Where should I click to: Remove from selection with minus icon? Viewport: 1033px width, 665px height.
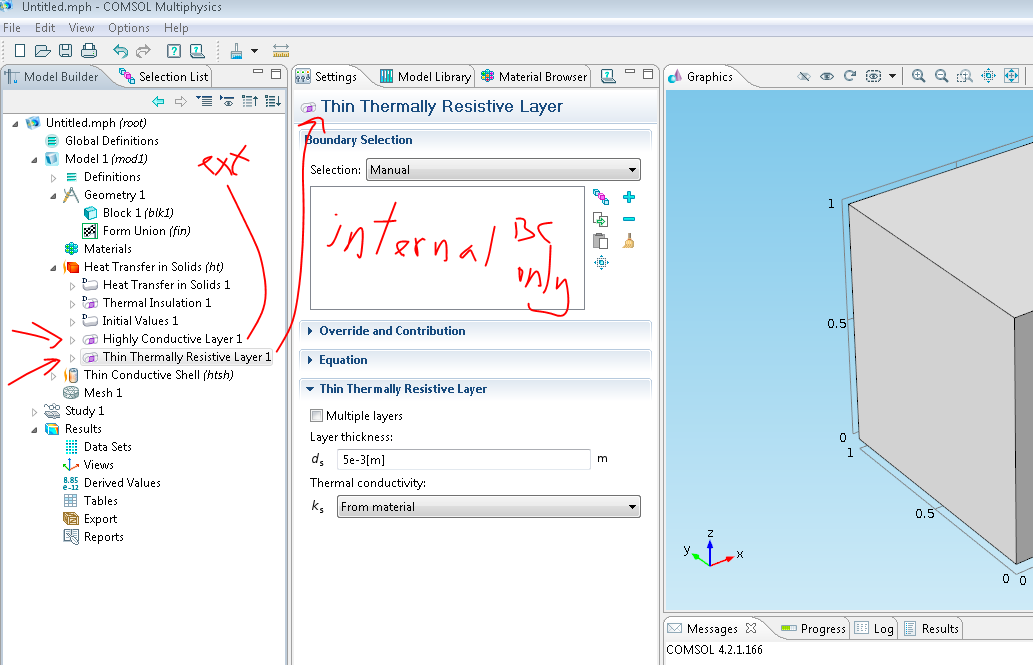tap(629, 219)
